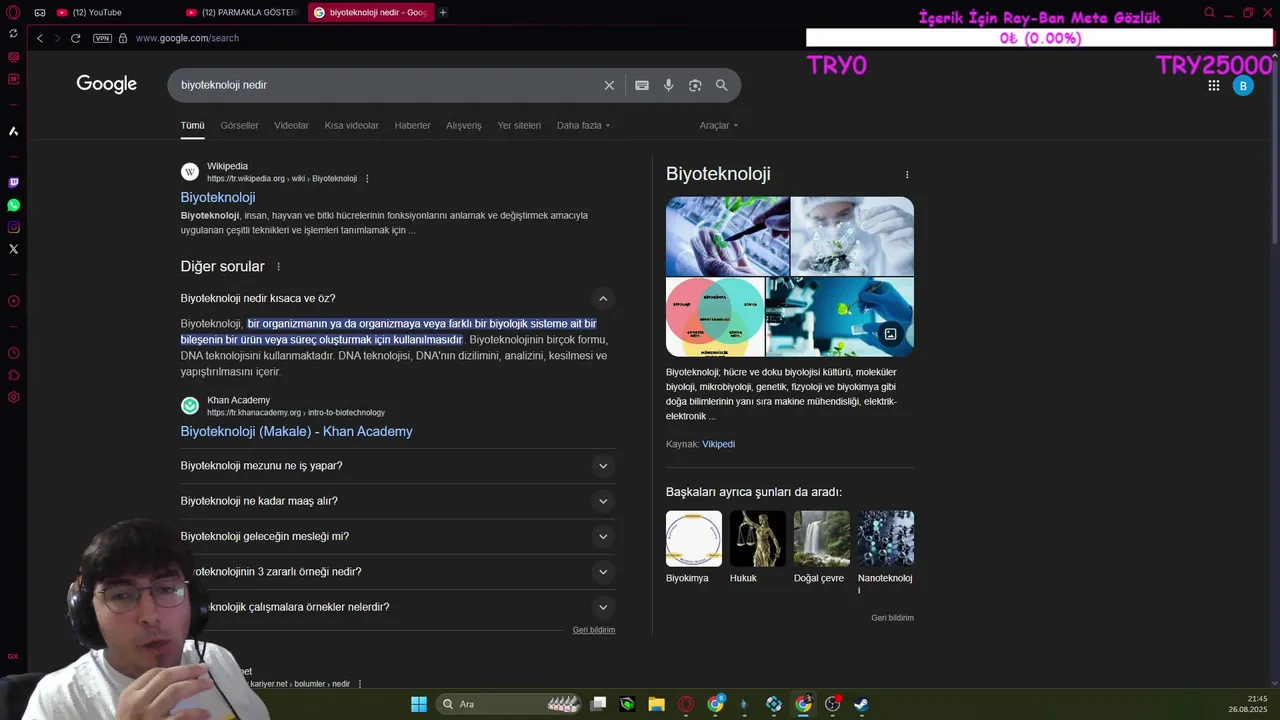Open three-dot menu of Biyoteknoloji knowledge panel
This screenshot has width=1280, height=720.
point(907,175)
